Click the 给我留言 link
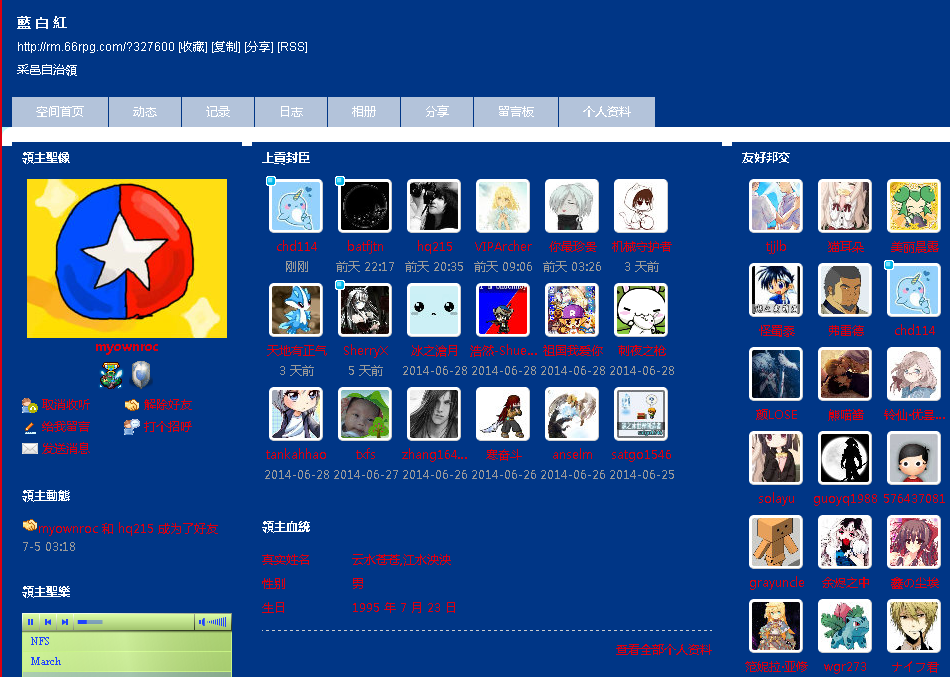This screenshot has width=950, height=677. [65, 427]
